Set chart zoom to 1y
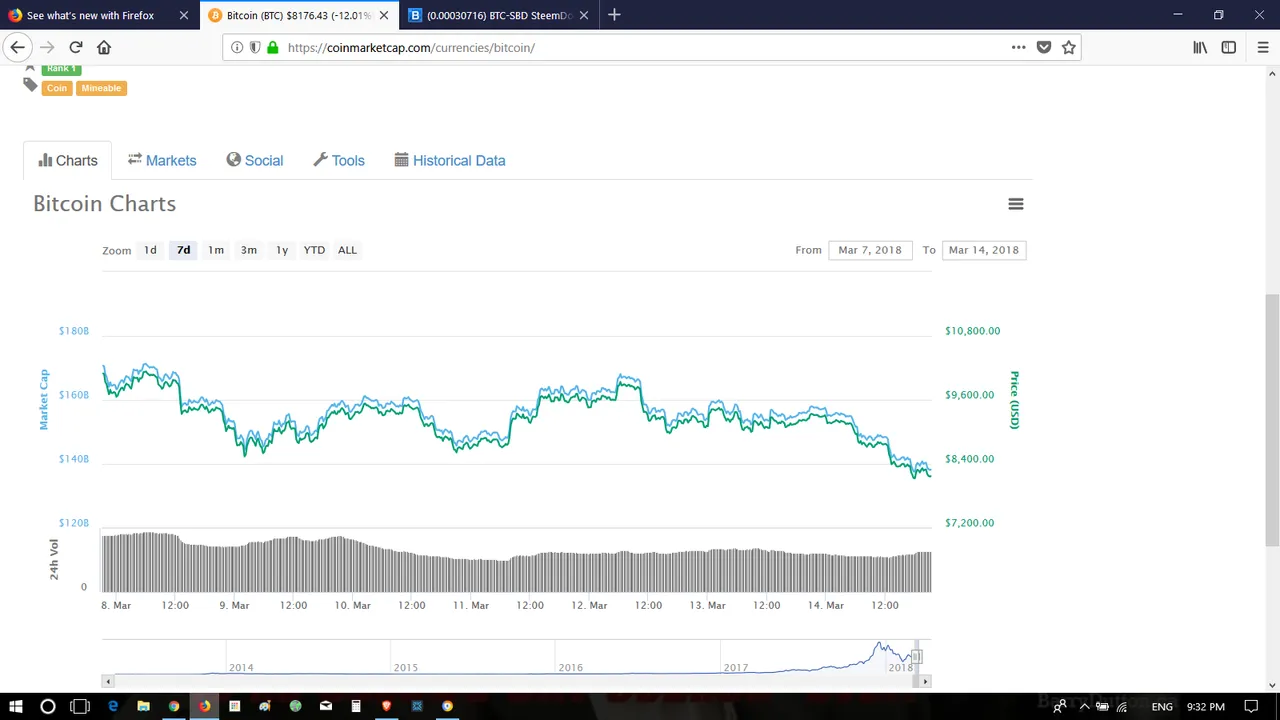This screenshot has width=1280, height=720. 282,250
